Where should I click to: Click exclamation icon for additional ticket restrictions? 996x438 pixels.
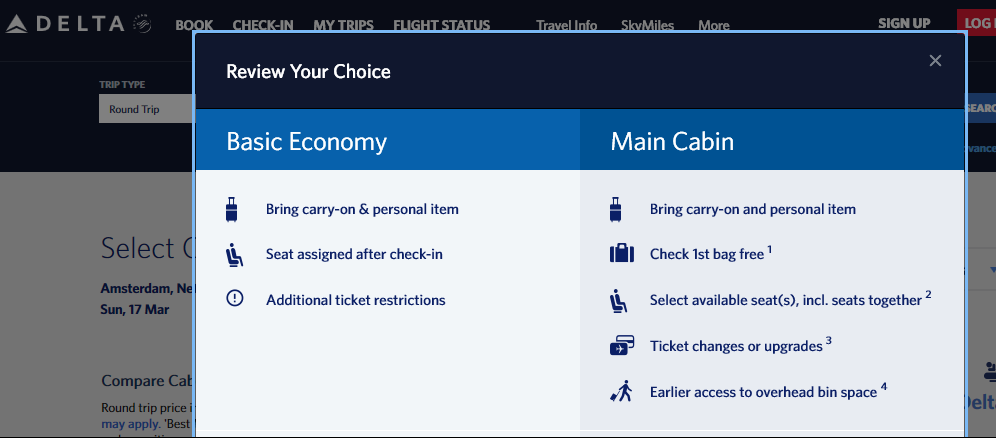(235, 299)
